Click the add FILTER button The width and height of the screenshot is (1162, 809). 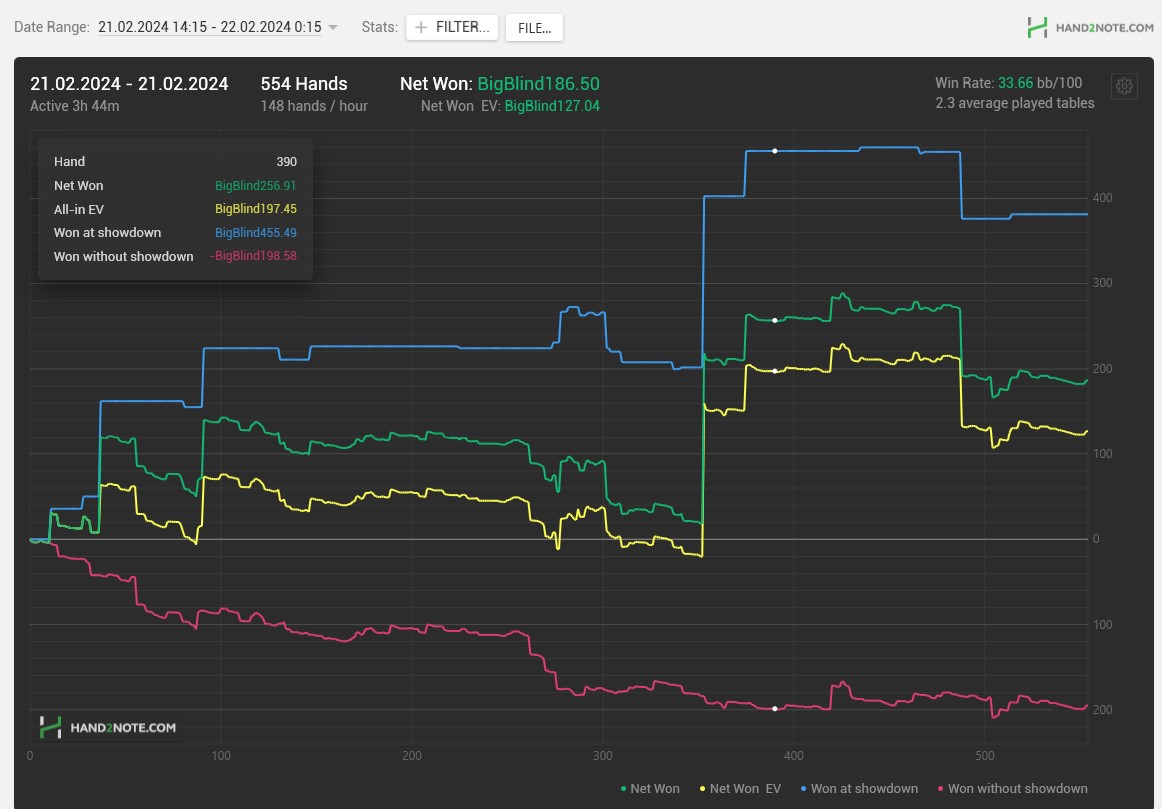coord(452,27)
